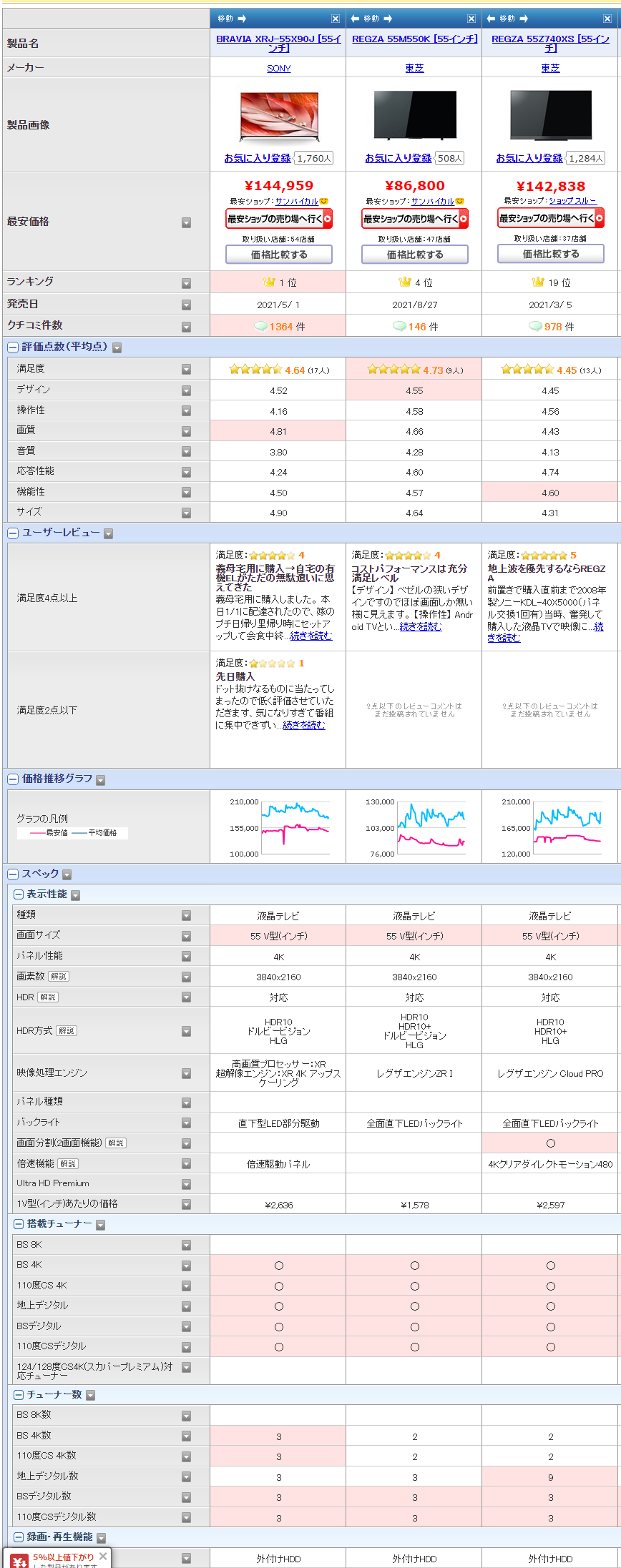Collapse the 録画・再生機能 subsection

coord(19,1537)
